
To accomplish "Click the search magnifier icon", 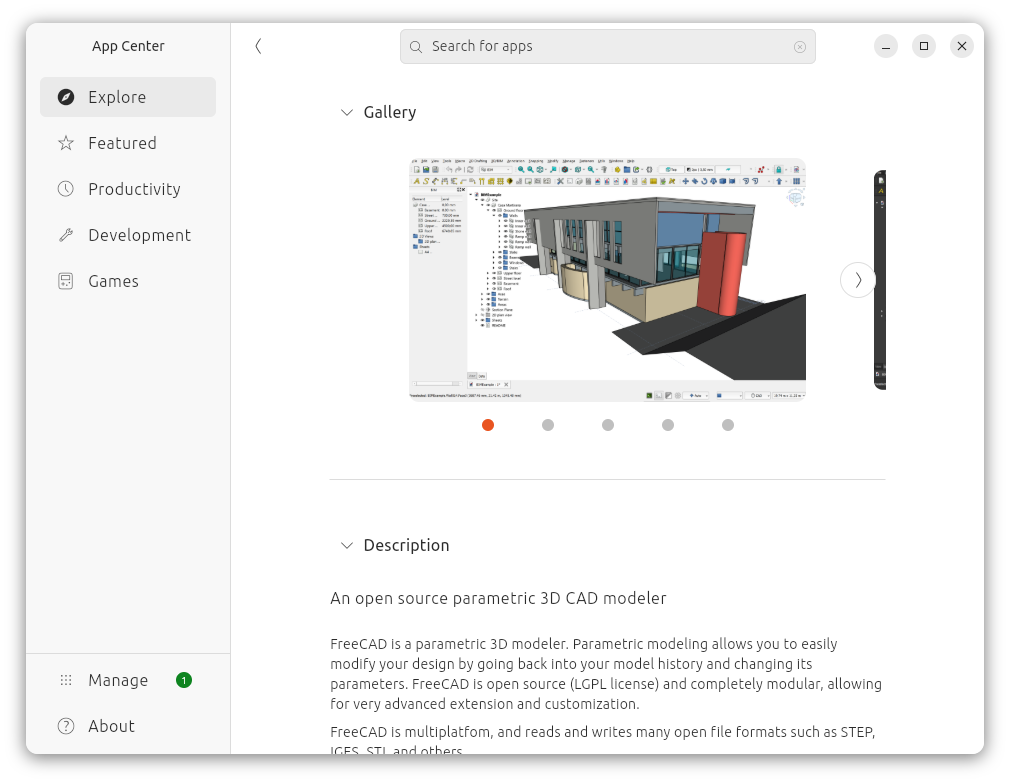I will tap(416, 47).
